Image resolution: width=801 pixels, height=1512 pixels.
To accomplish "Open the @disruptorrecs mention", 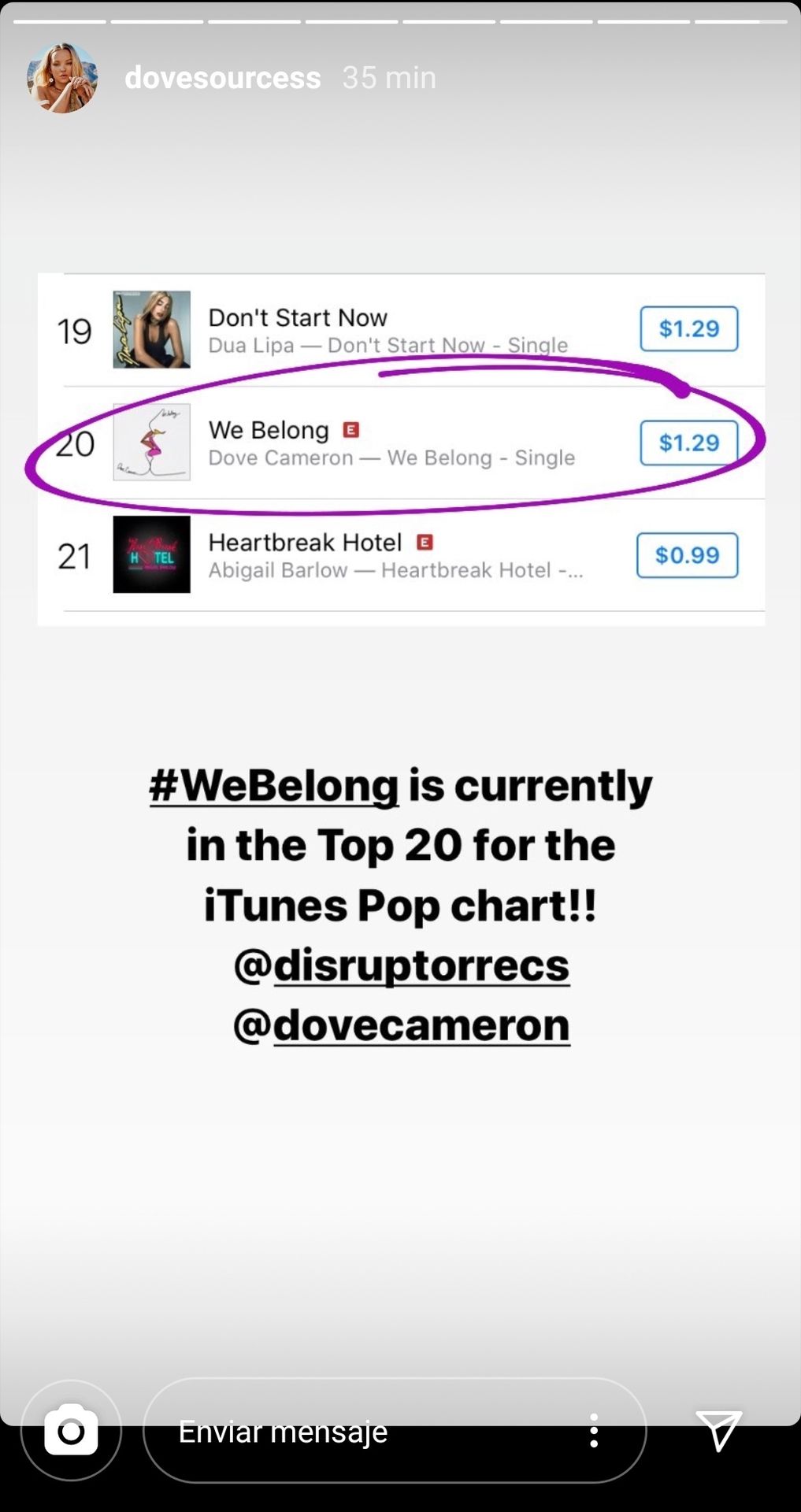I will click(401, 965).
